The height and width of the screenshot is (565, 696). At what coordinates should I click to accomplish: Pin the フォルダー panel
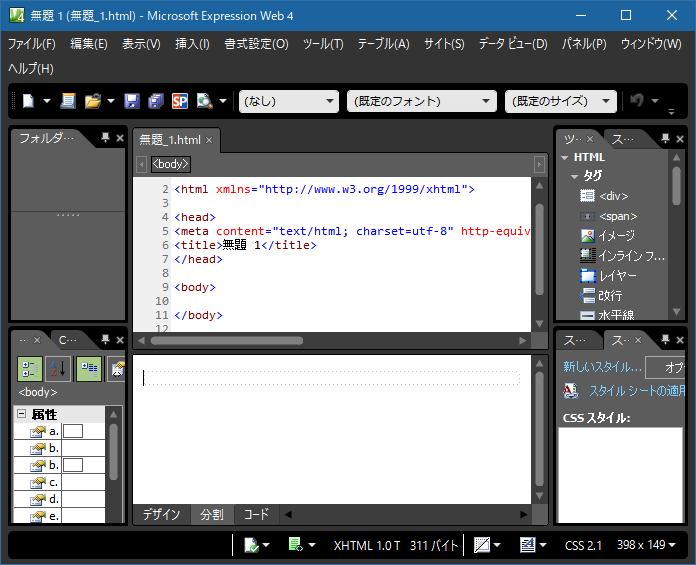[x=105, y=138]
